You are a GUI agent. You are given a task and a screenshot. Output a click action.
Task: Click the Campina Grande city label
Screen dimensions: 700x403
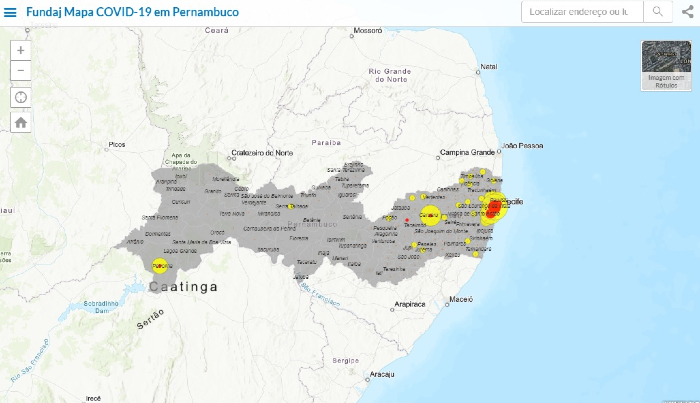click(467, 152)
